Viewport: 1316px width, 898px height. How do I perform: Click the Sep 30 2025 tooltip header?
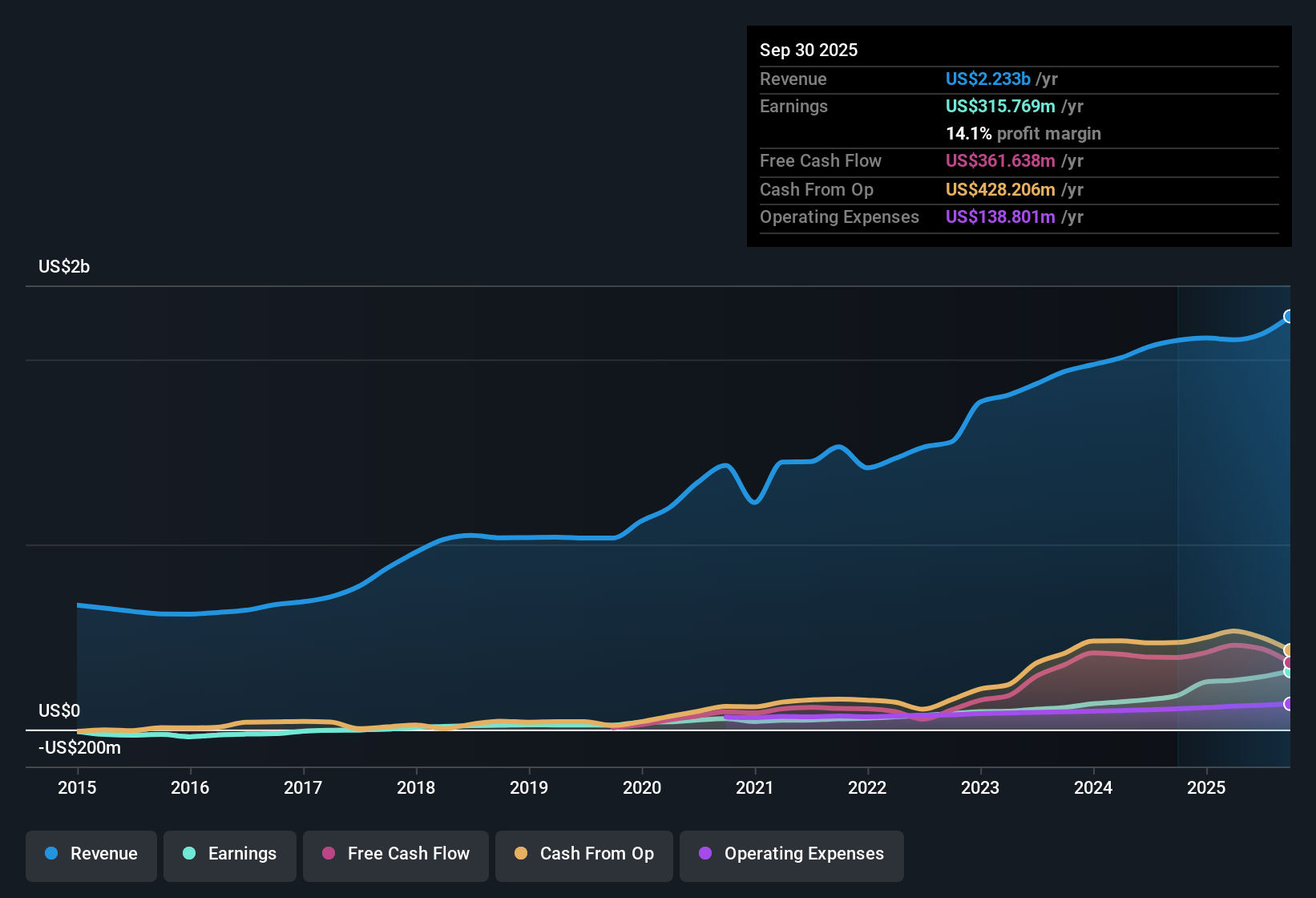[x=809, y=50]
